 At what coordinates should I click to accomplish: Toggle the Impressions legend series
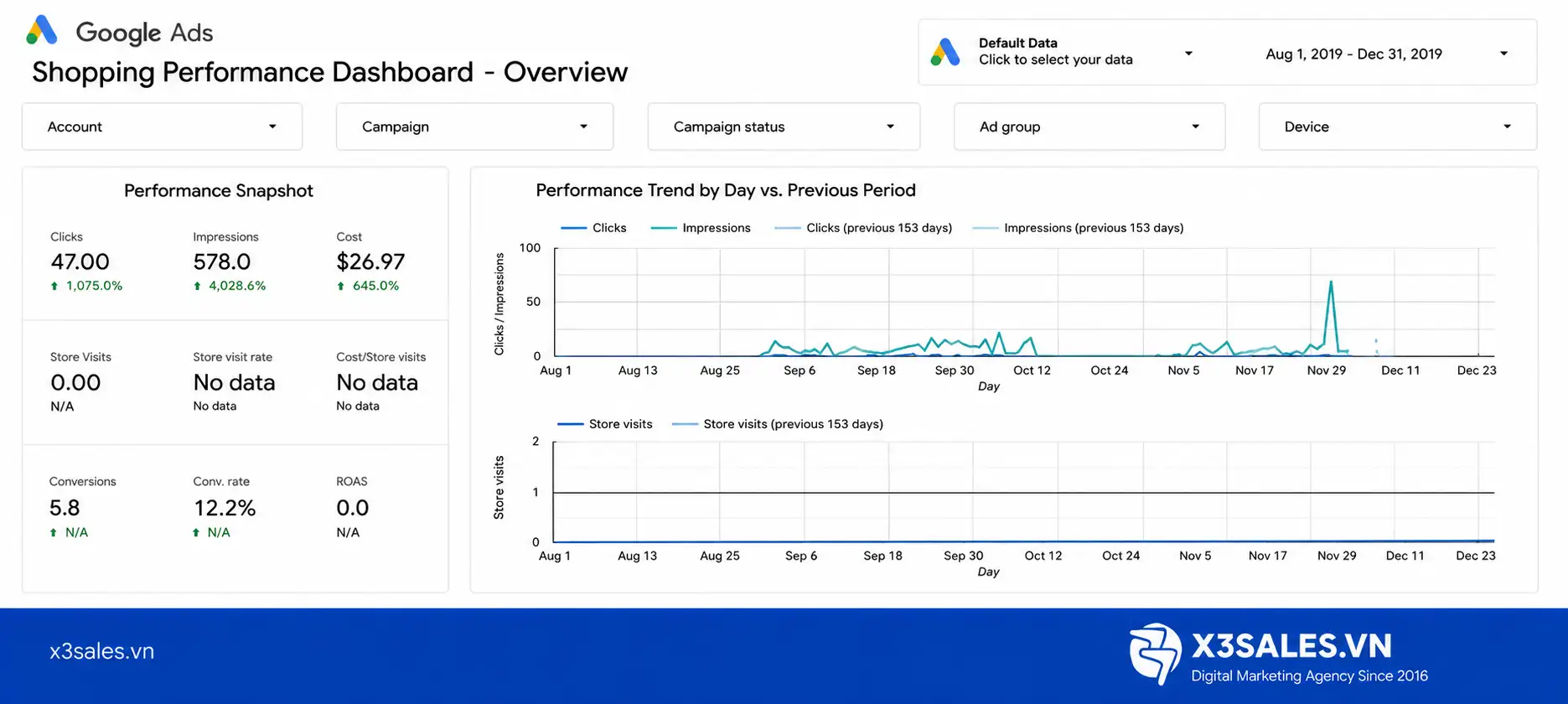click(701, 228)
